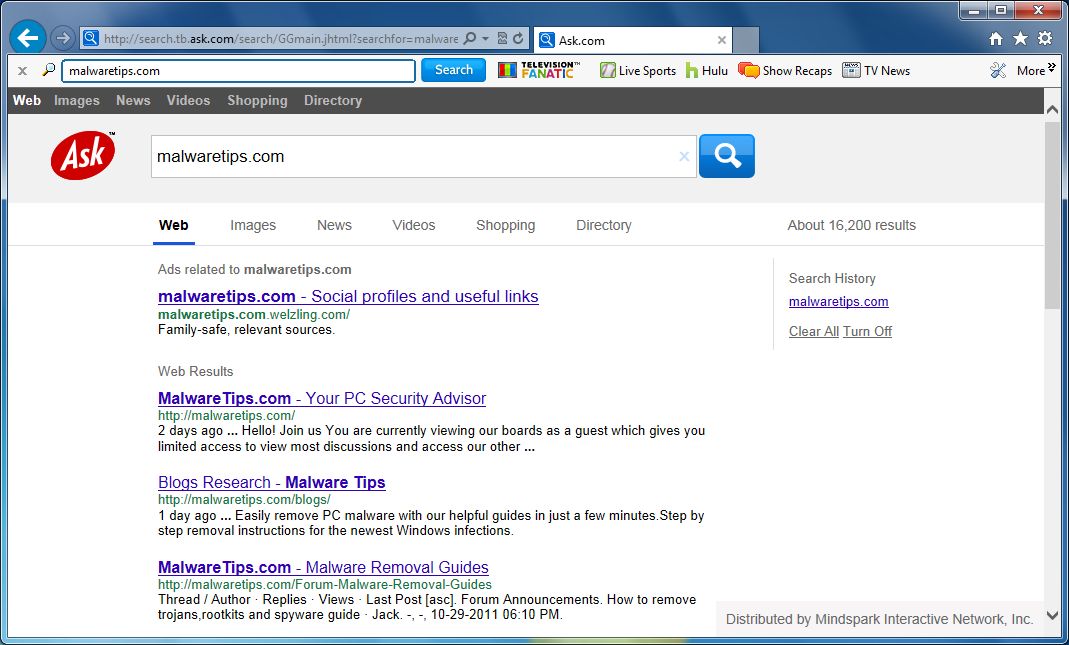Image resolution: width=1069 pixels, height=645 pixels.
Task: Click malwaretips.com in Search History
Action: (839, 301)
